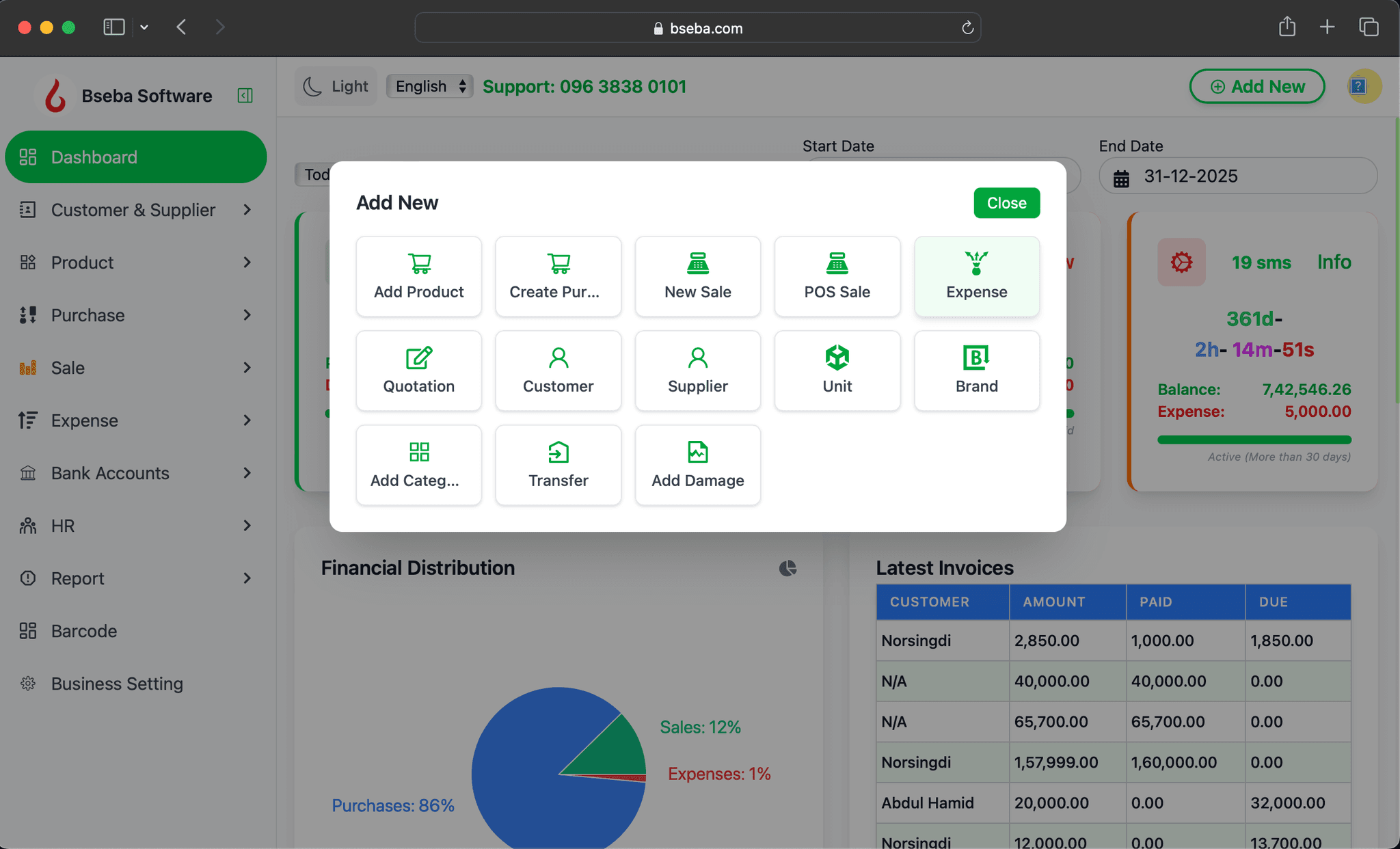Open the English language dropdown

click(429, 86)
